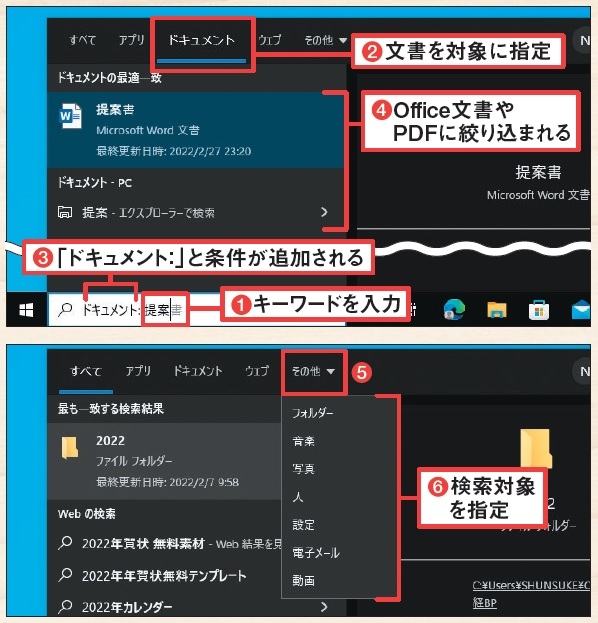Click magnifier icon beside 2022年年賀状無料テンプレート
The image size is (598, 623).
65,575
